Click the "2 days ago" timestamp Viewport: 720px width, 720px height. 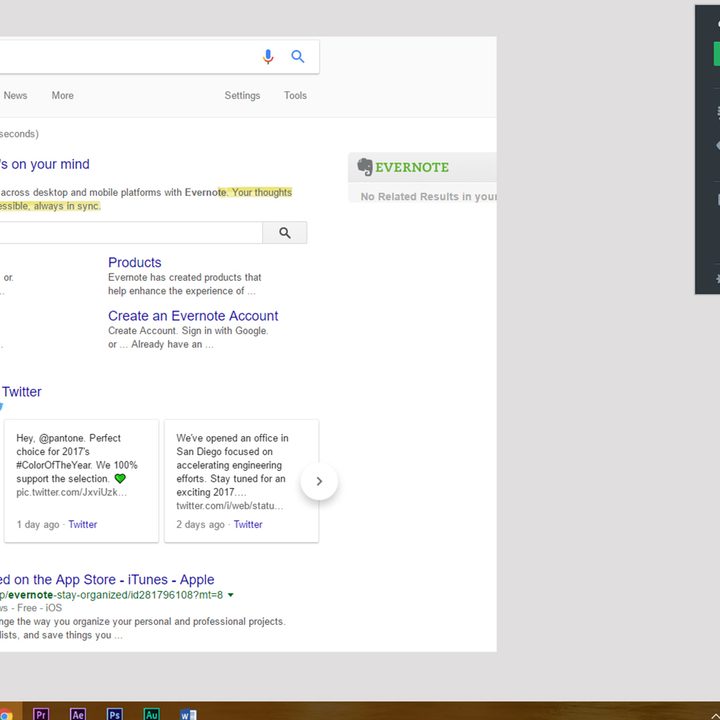(x=200, y=524)
